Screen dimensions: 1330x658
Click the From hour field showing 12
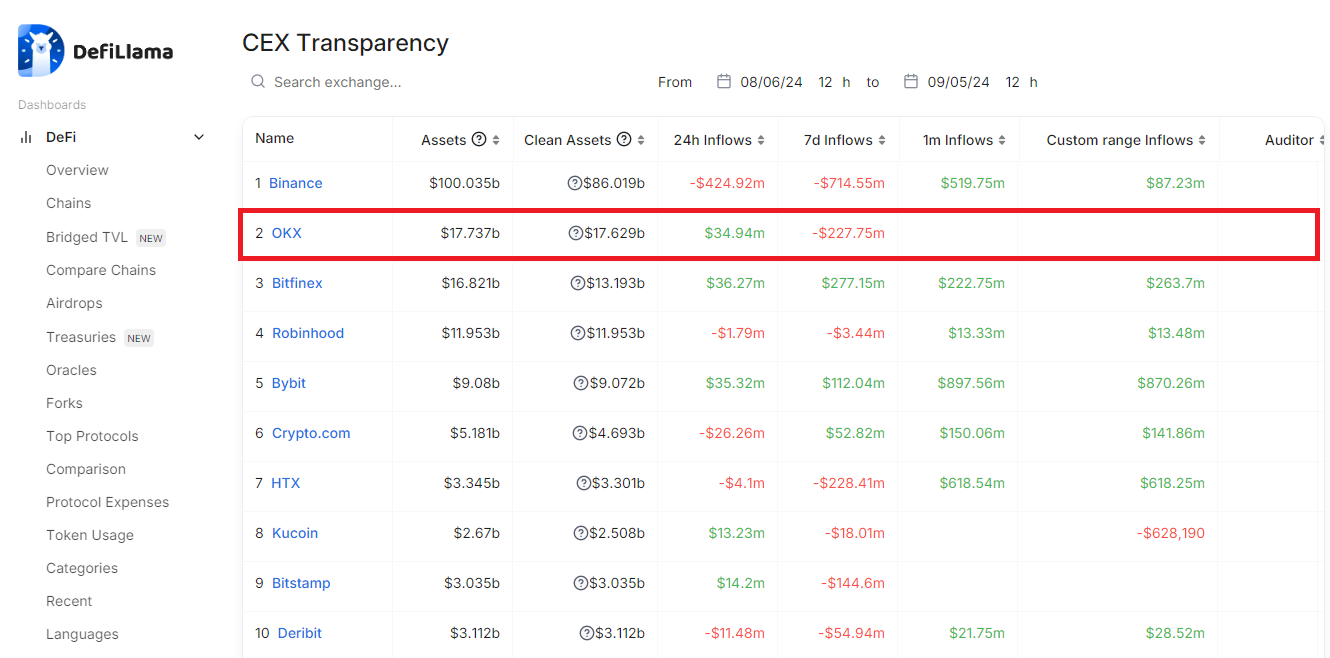(825, 82)
